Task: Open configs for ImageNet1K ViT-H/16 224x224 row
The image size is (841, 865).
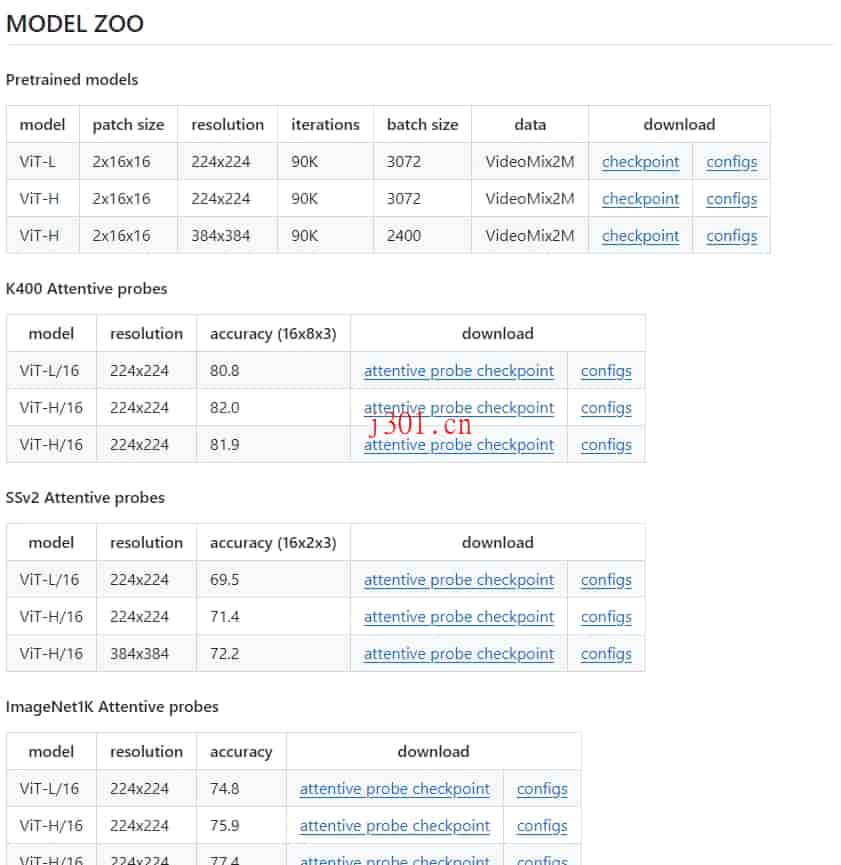Action: (542, 826)
